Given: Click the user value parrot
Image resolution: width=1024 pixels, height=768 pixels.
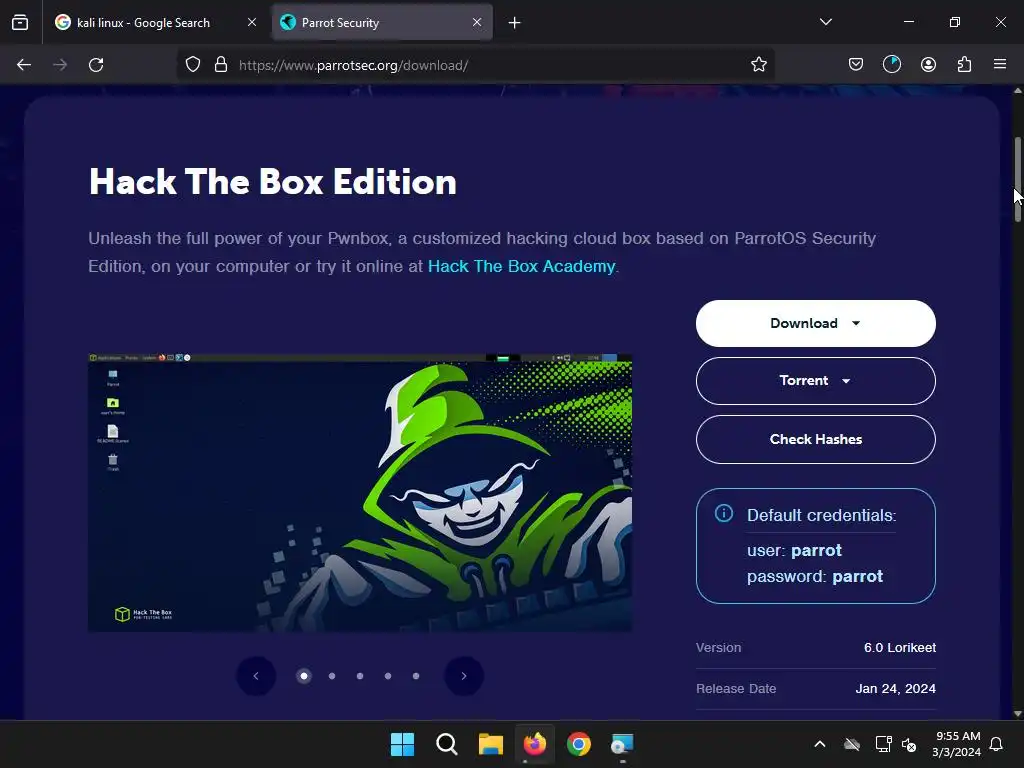Looking at the screenshot, I should pos(816,551).
